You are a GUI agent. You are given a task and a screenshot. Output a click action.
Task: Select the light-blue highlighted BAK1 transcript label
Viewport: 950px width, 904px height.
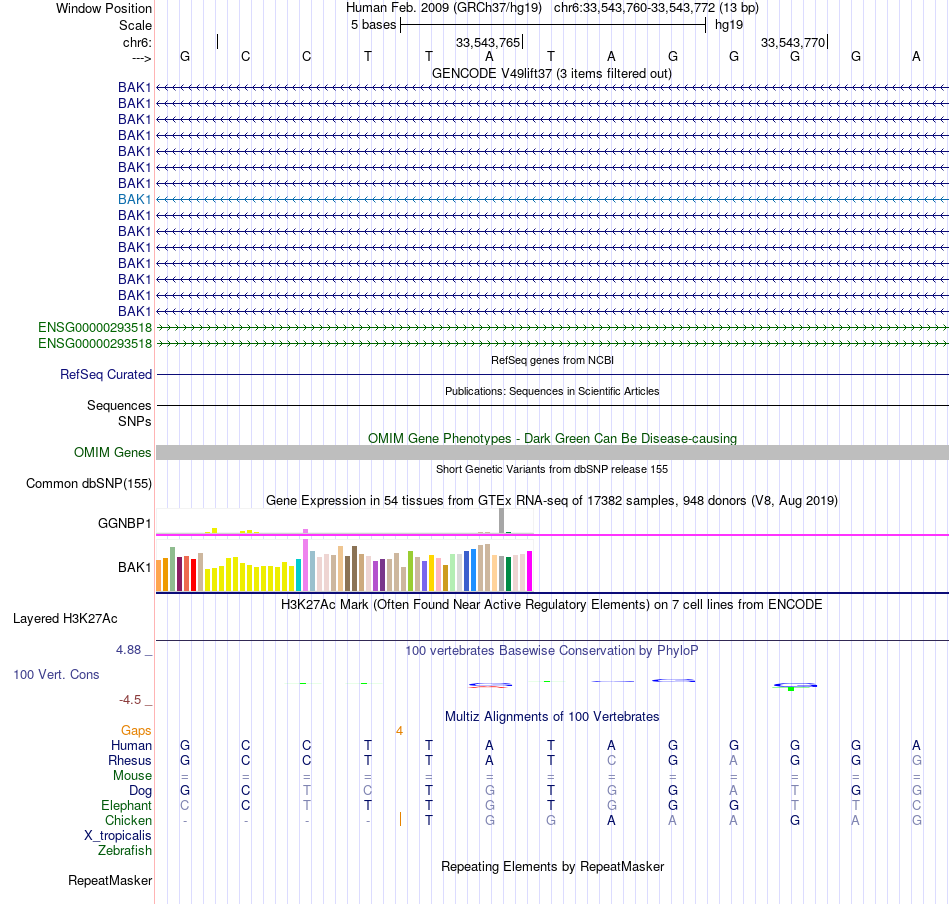pyautogui.click(x=135, y=199)
